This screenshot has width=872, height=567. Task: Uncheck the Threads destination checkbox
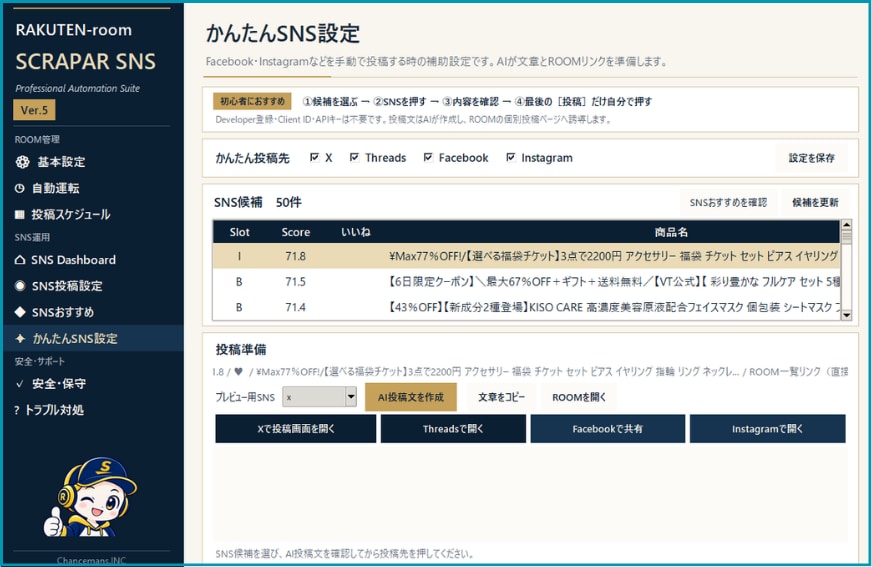click(354, 157)
